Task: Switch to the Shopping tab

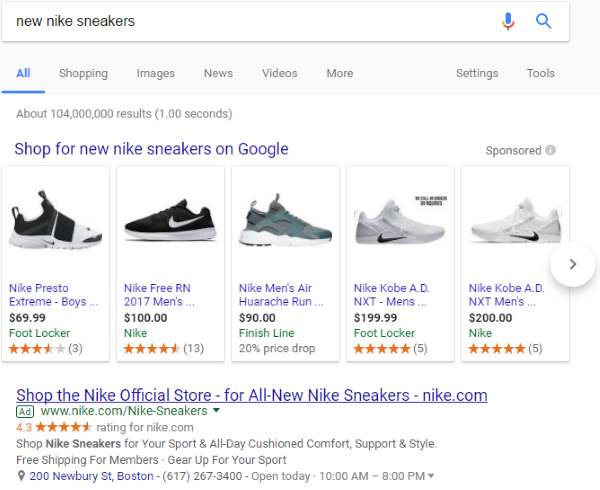Action: tap(83, 73)
